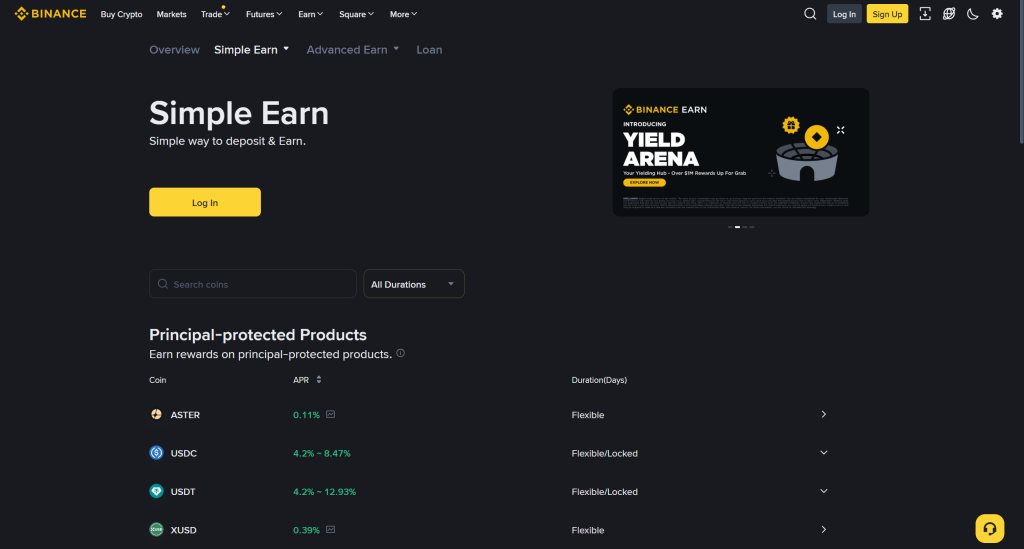This screenshot has width=1024, height=549.
Task: Click ASTER's Flexible duration text
Action: point(587,415)
